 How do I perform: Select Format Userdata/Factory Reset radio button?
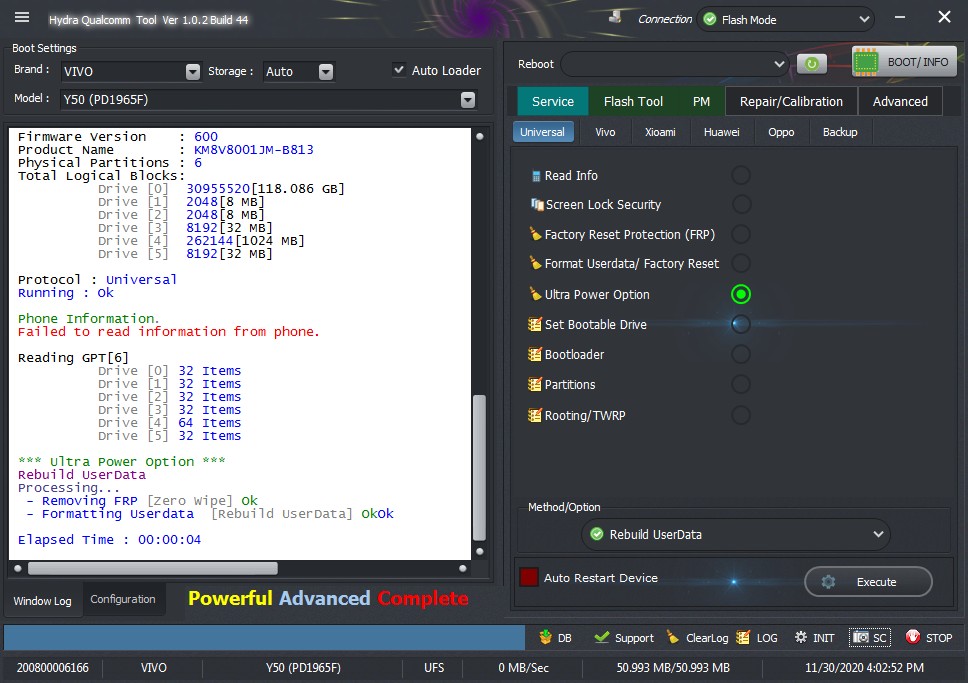(741, 264)
